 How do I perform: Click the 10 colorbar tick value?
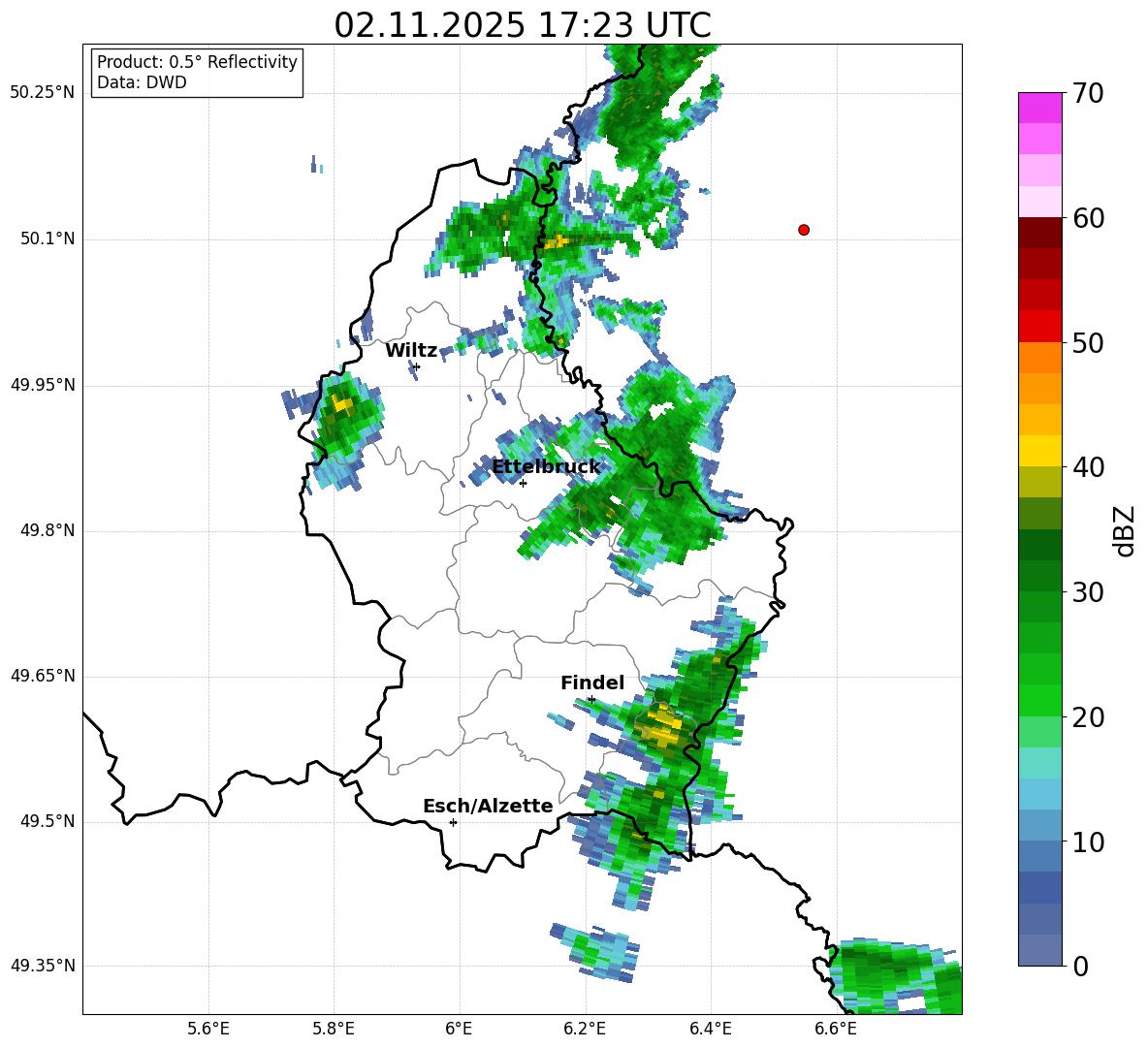1088,842
